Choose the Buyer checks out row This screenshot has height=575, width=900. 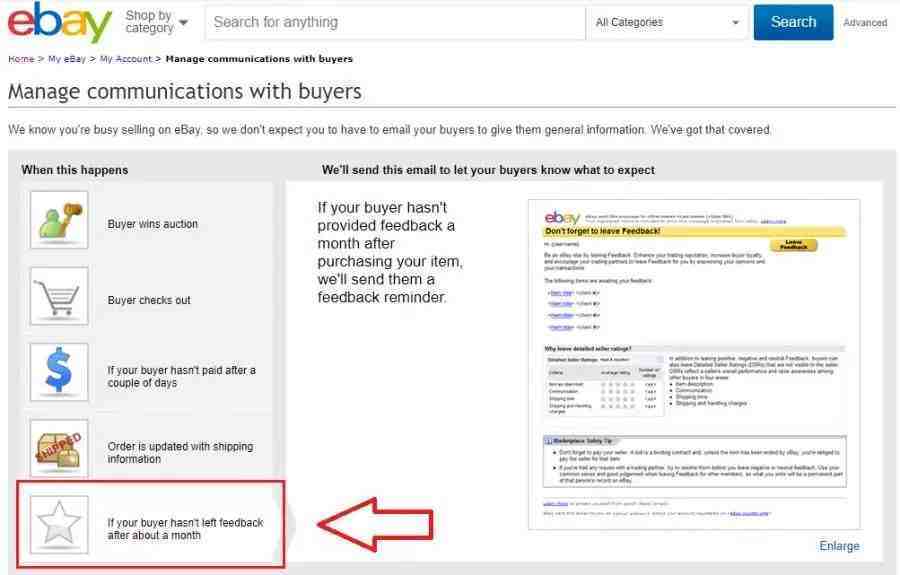coord(148,296)
